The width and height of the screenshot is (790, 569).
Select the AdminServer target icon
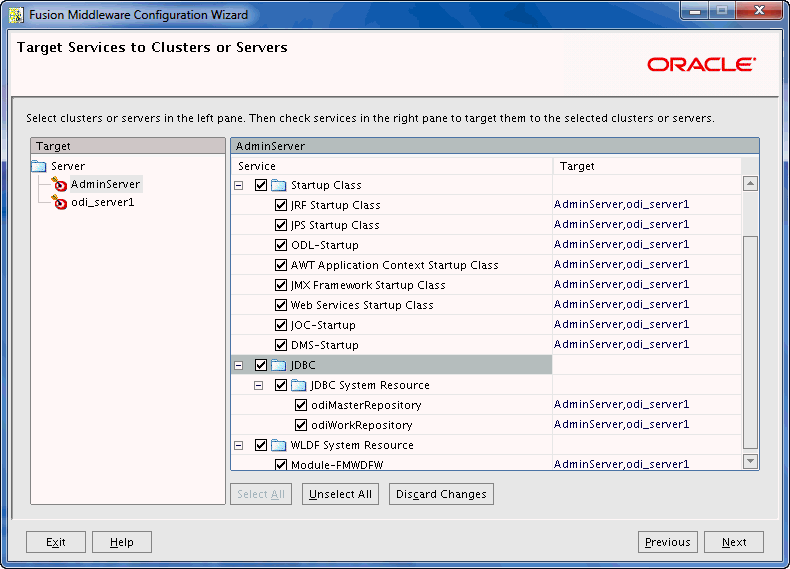pos(59,184)
